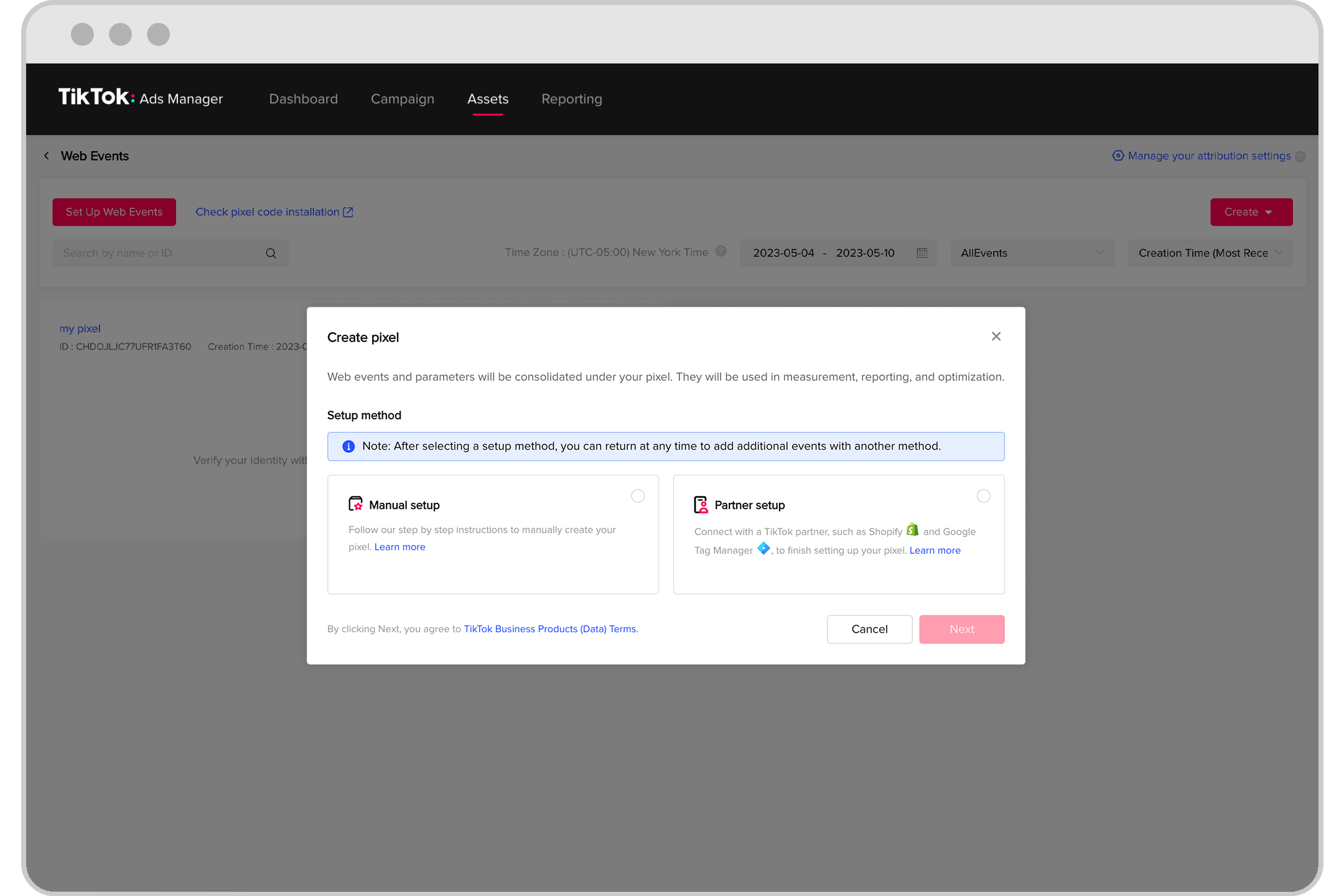
Task: Click the info icon in the note banner
Action: (348, 446)
